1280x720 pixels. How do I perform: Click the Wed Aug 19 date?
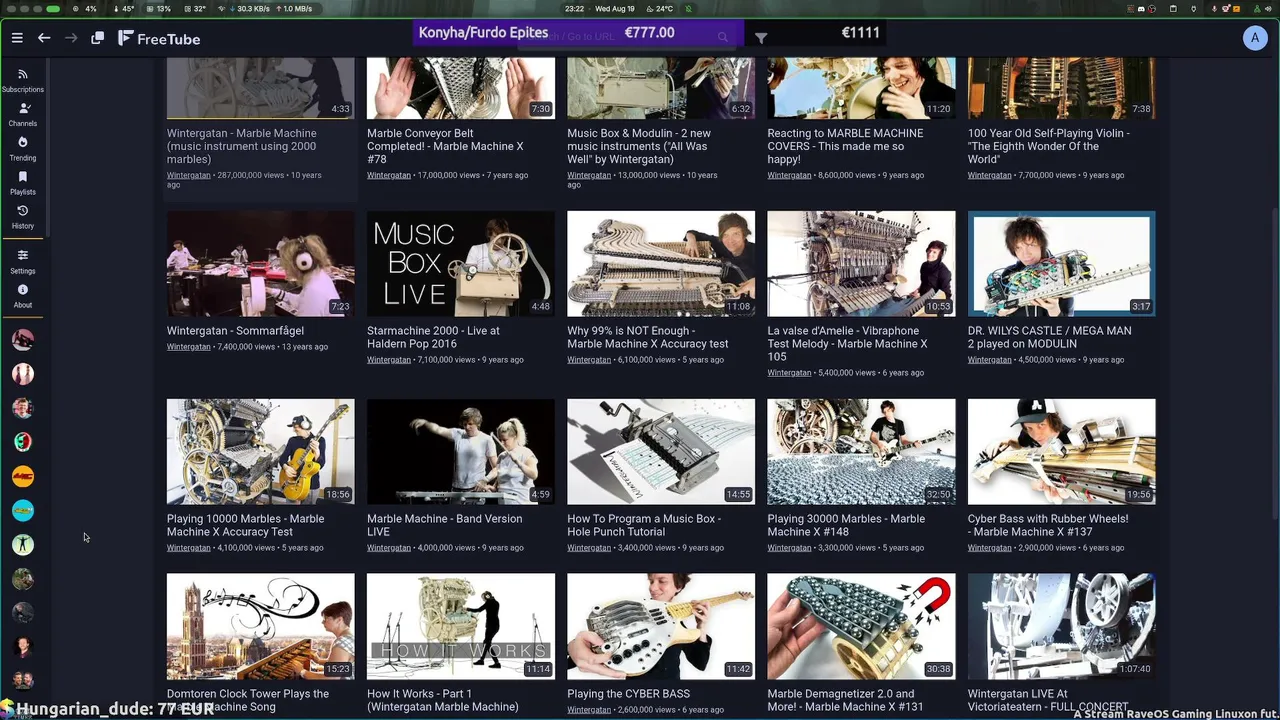click(616, 9)
